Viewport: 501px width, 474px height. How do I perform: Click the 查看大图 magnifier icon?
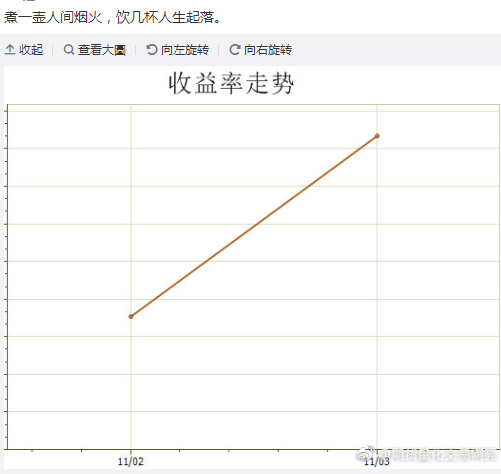coord(69,50)
